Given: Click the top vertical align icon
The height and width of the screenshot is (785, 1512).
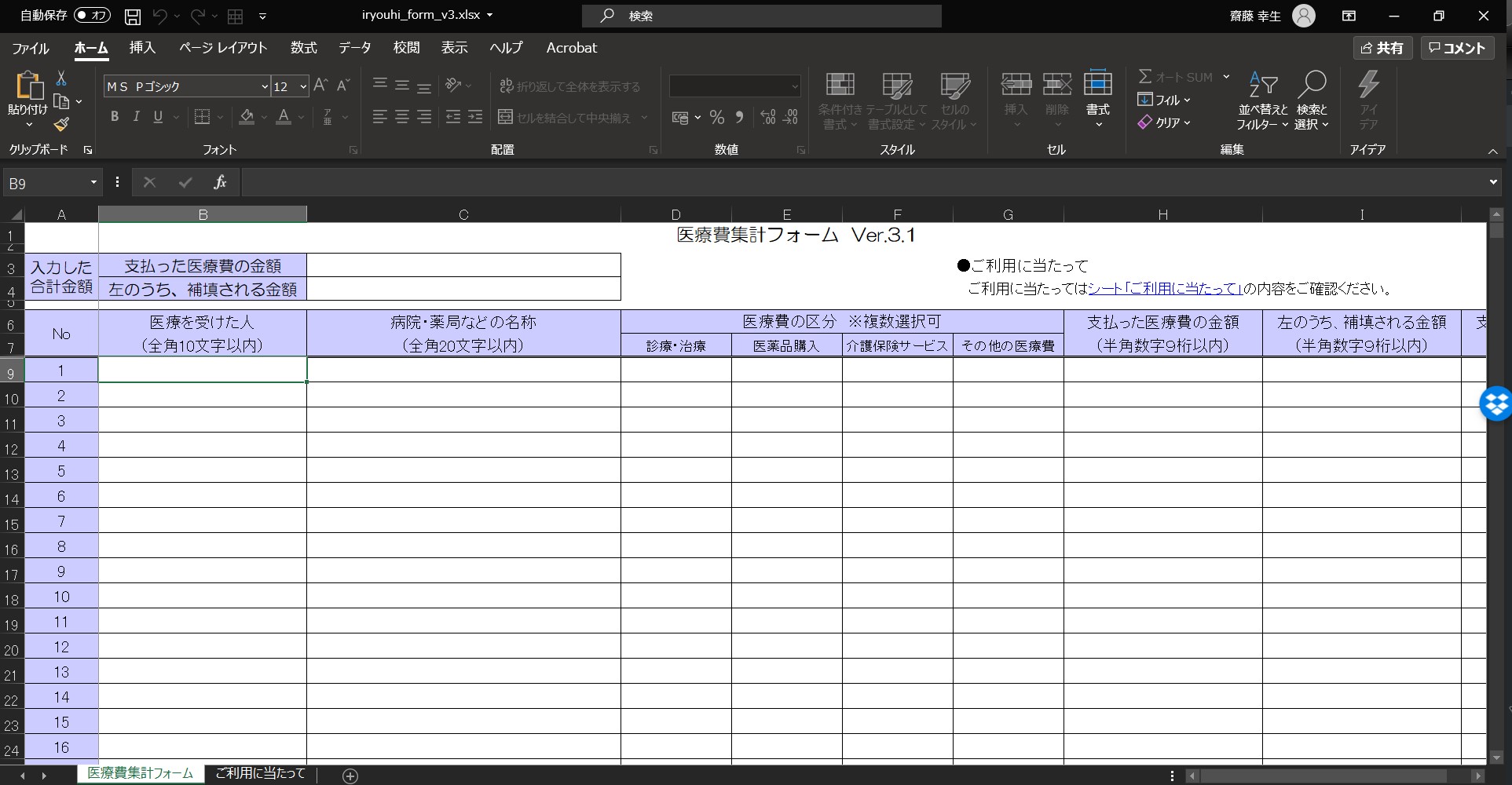Looking at the screenshot, I should [x=380, y=85].
